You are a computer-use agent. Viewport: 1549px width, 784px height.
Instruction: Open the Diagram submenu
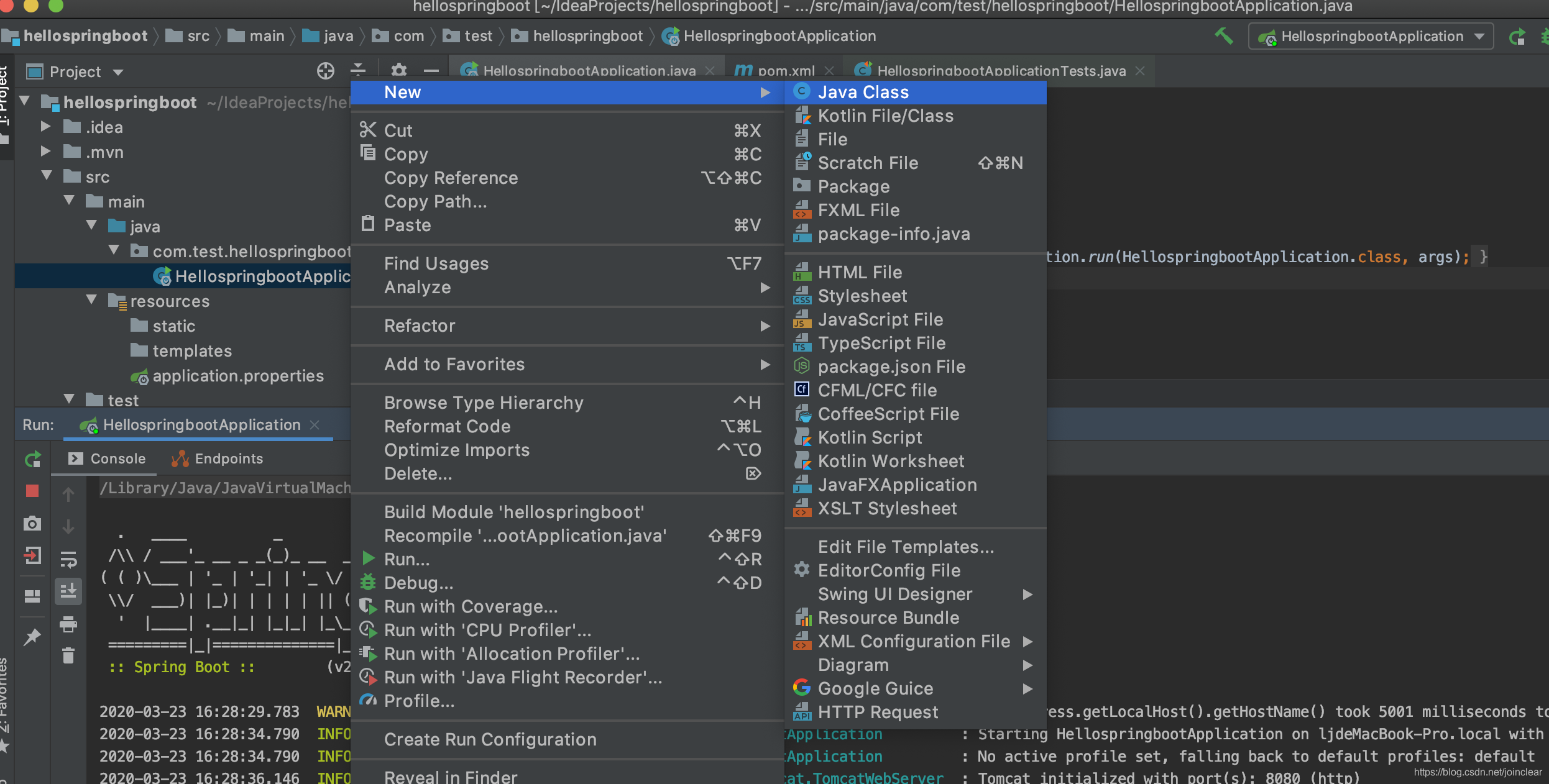click(x=916, y=665)
